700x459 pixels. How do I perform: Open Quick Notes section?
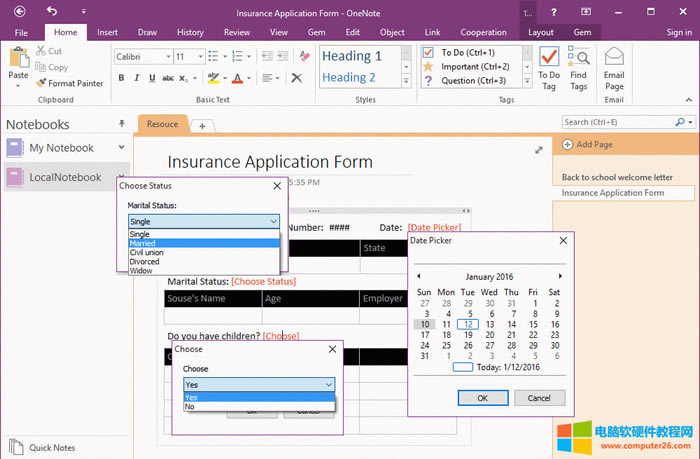point(52,448)
